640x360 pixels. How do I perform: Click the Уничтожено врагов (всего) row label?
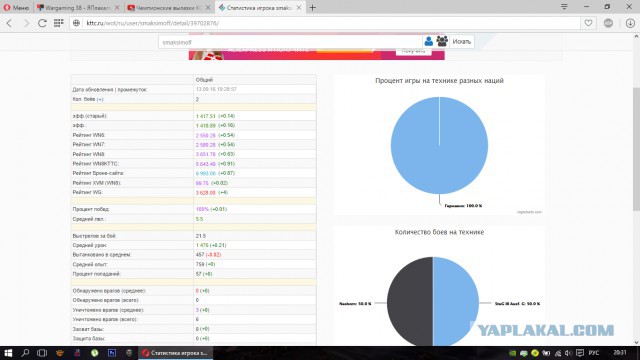[x=104, y=319]
